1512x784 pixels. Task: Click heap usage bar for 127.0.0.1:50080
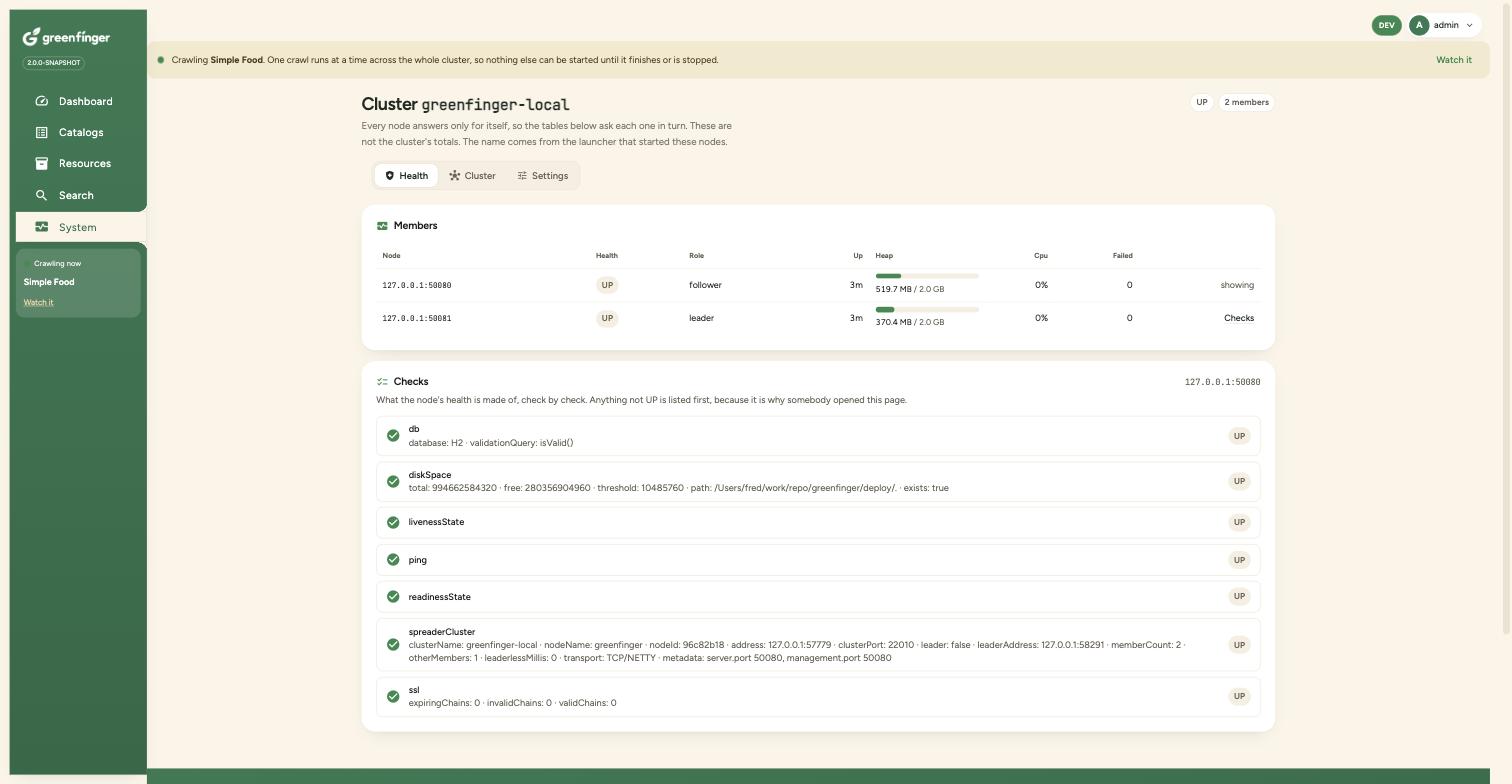pos(927,276)
